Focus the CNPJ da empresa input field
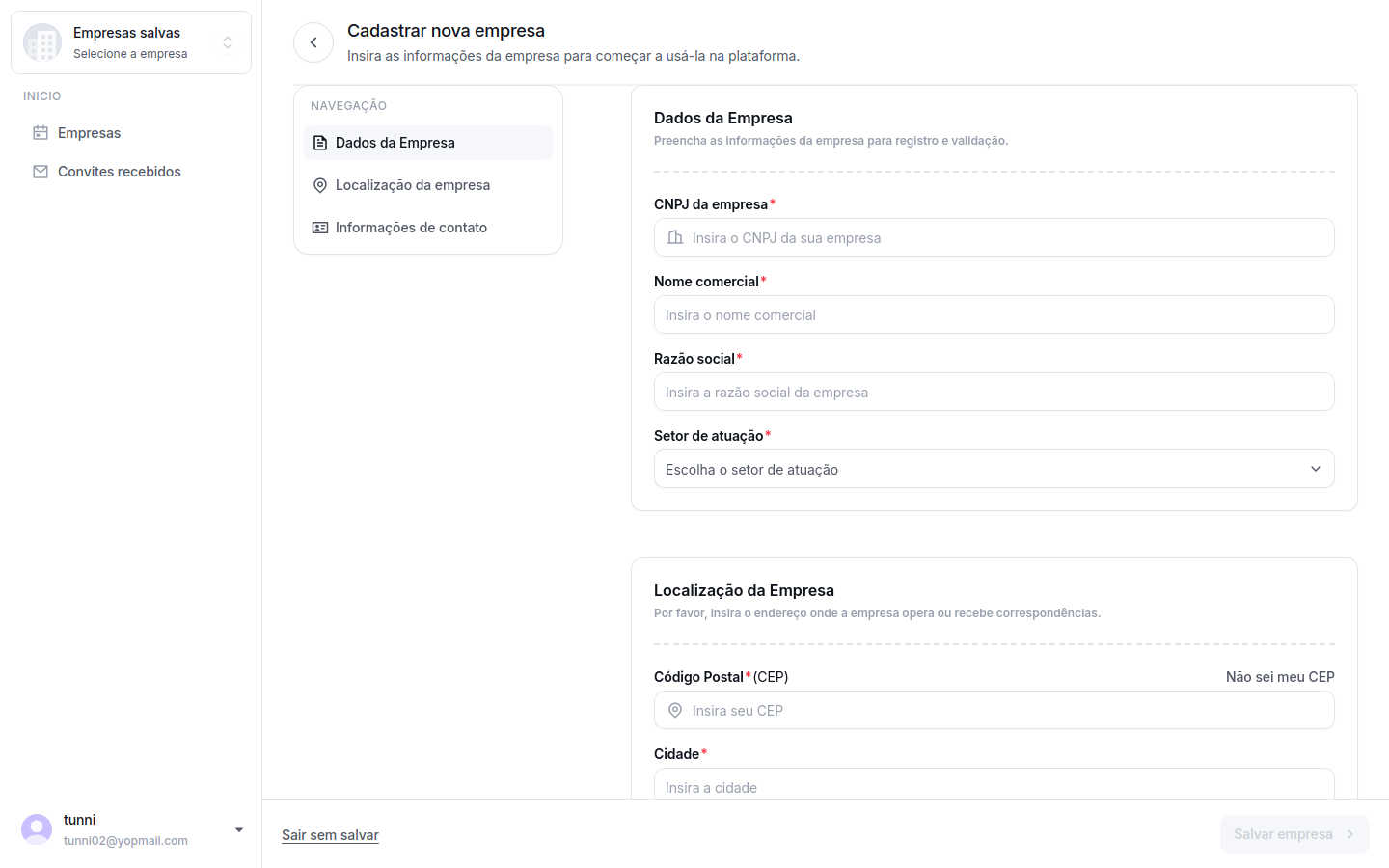This screenshot has height=868, width=1389. tap(994, 237)
